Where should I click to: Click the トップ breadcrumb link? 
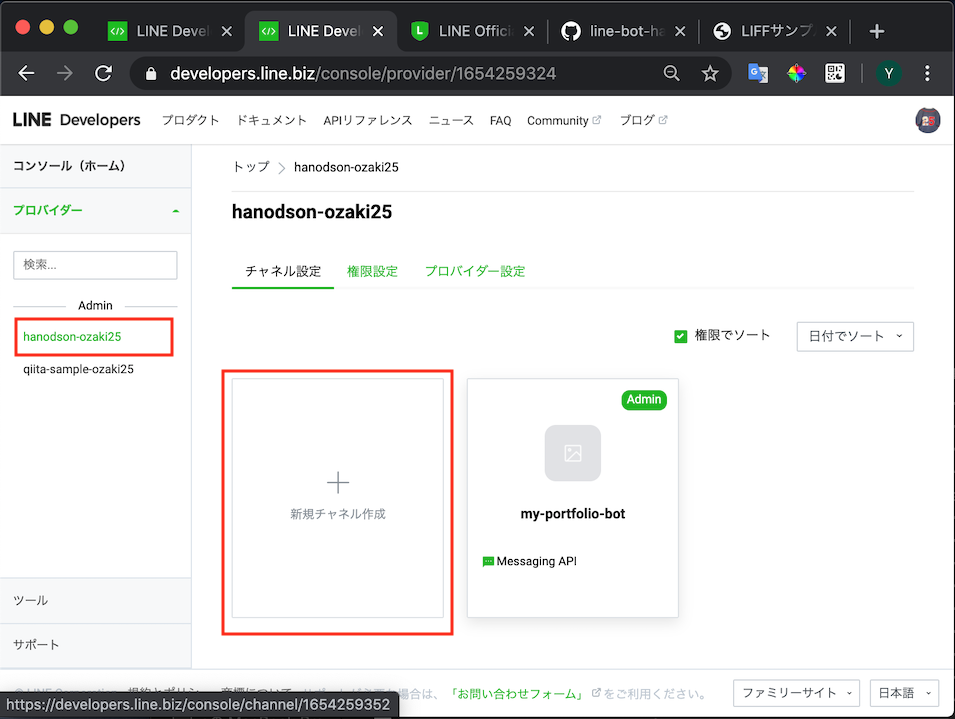pyautogui.click(x=251, y=167)
